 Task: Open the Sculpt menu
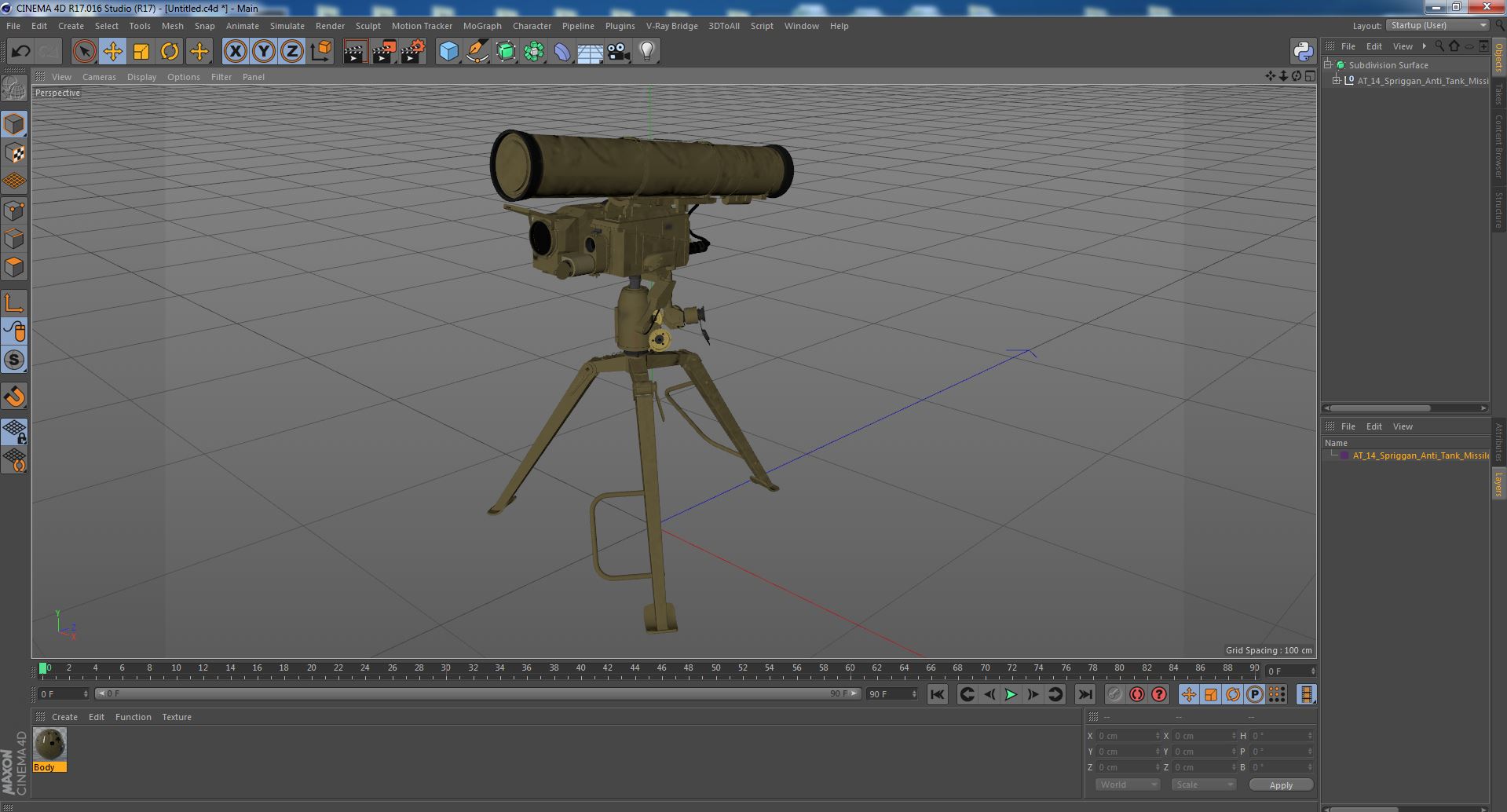pos(368,26)
